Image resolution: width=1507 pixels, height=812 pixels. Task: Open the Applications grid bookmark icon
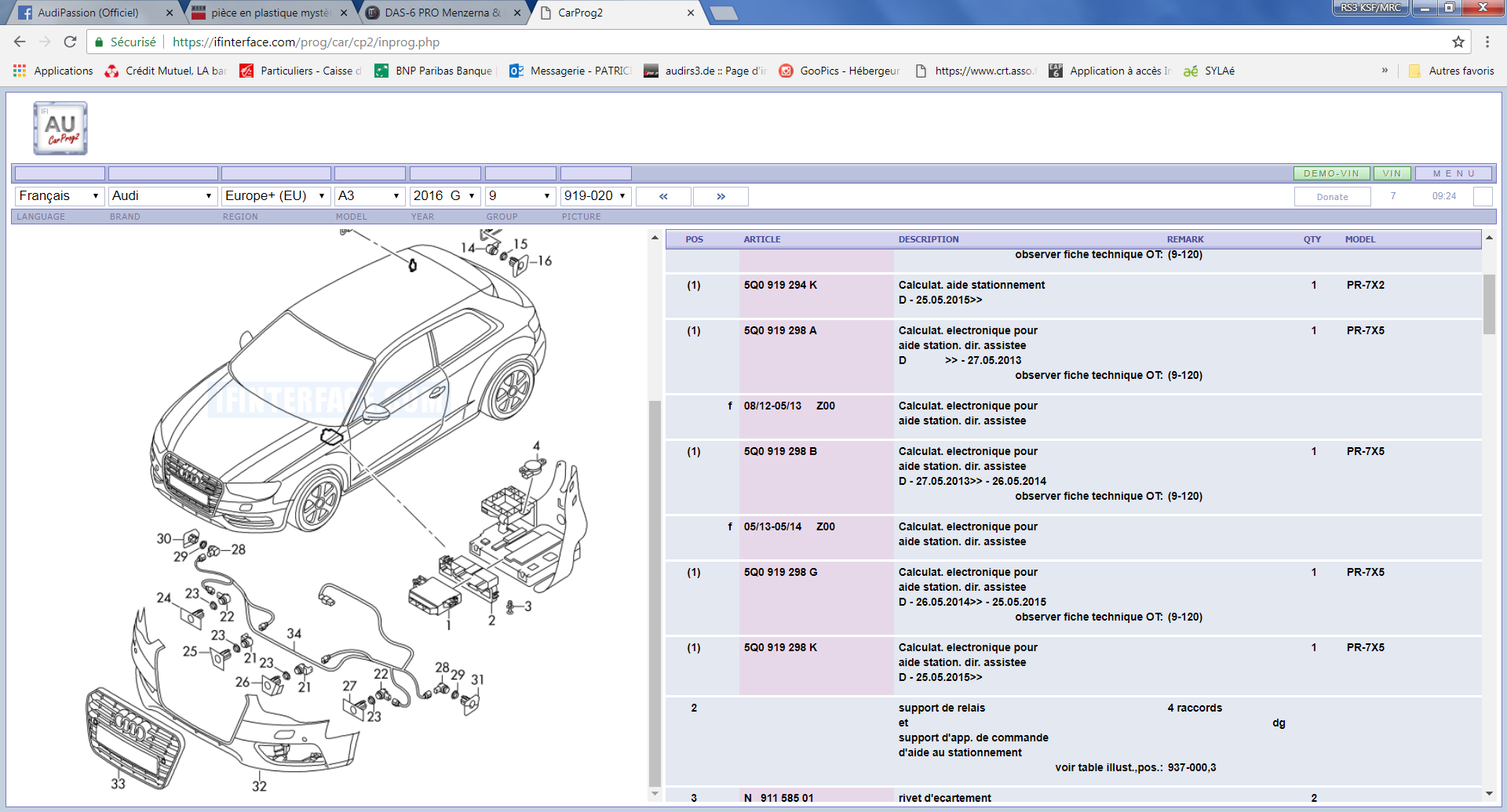[x=20, y=71]
